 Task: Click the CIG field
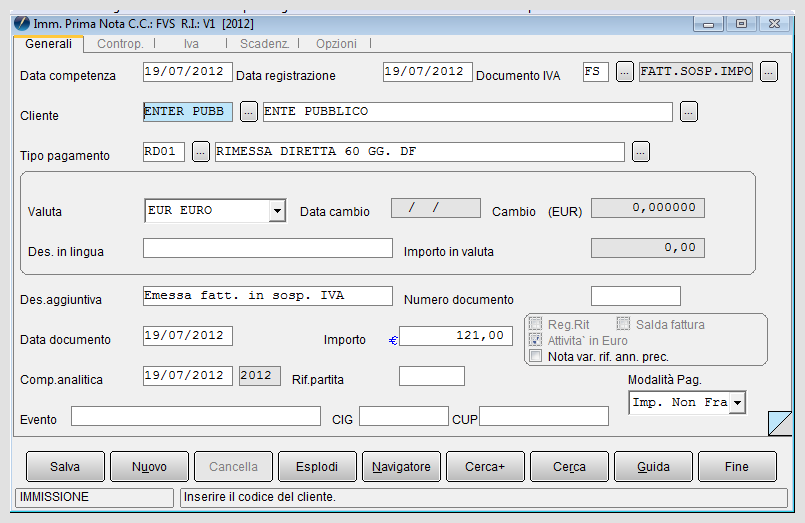[x=404, y=416]
